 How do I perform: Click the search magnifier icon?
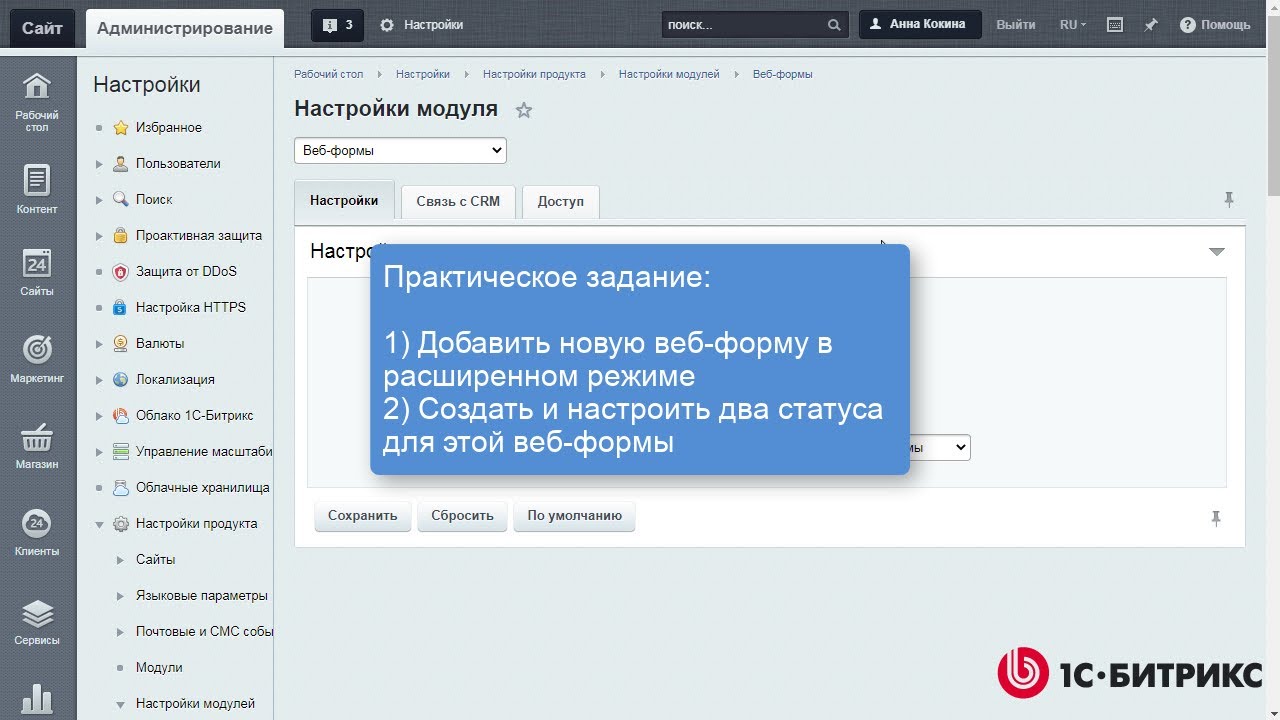(835, 25)
